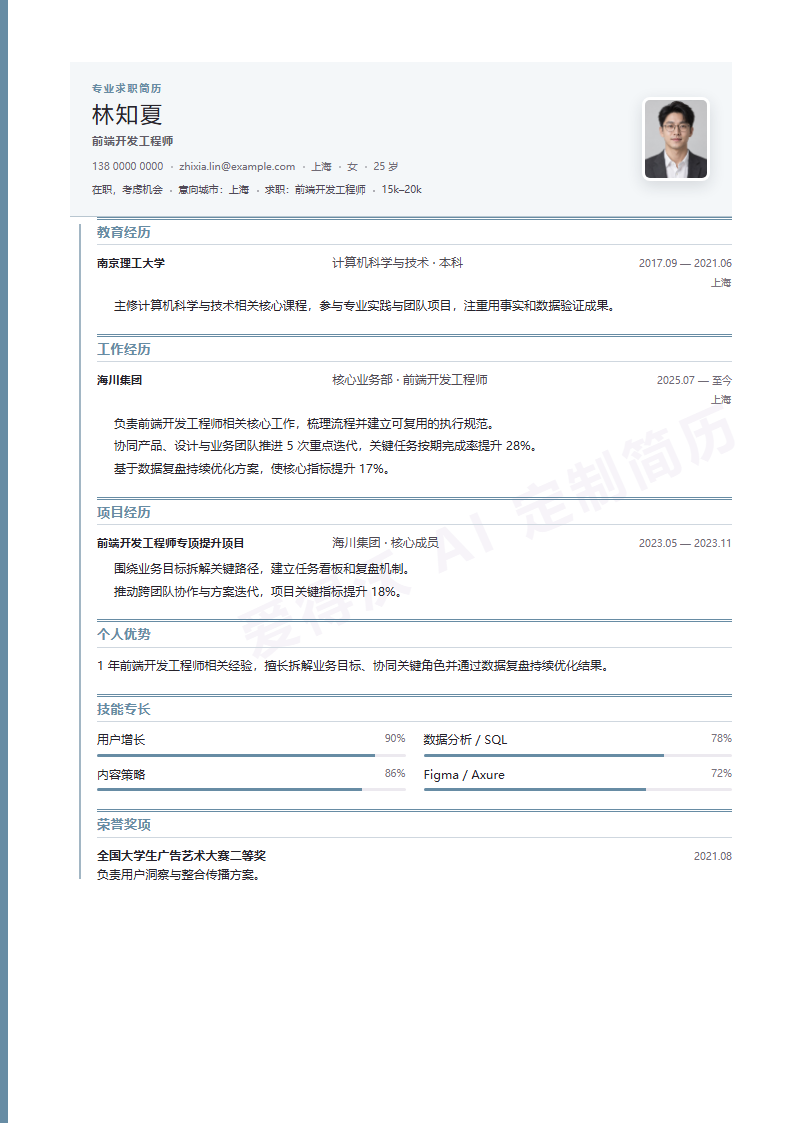The image size is (794, 1123).
Task: Click 计算机科学与技术 · 本科 degree text
Action: [x=397, y=263]
